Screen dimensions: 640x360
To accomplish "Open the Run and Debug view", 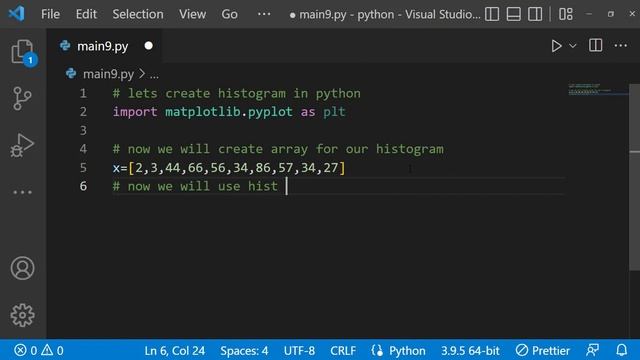I will pos(22,145).
